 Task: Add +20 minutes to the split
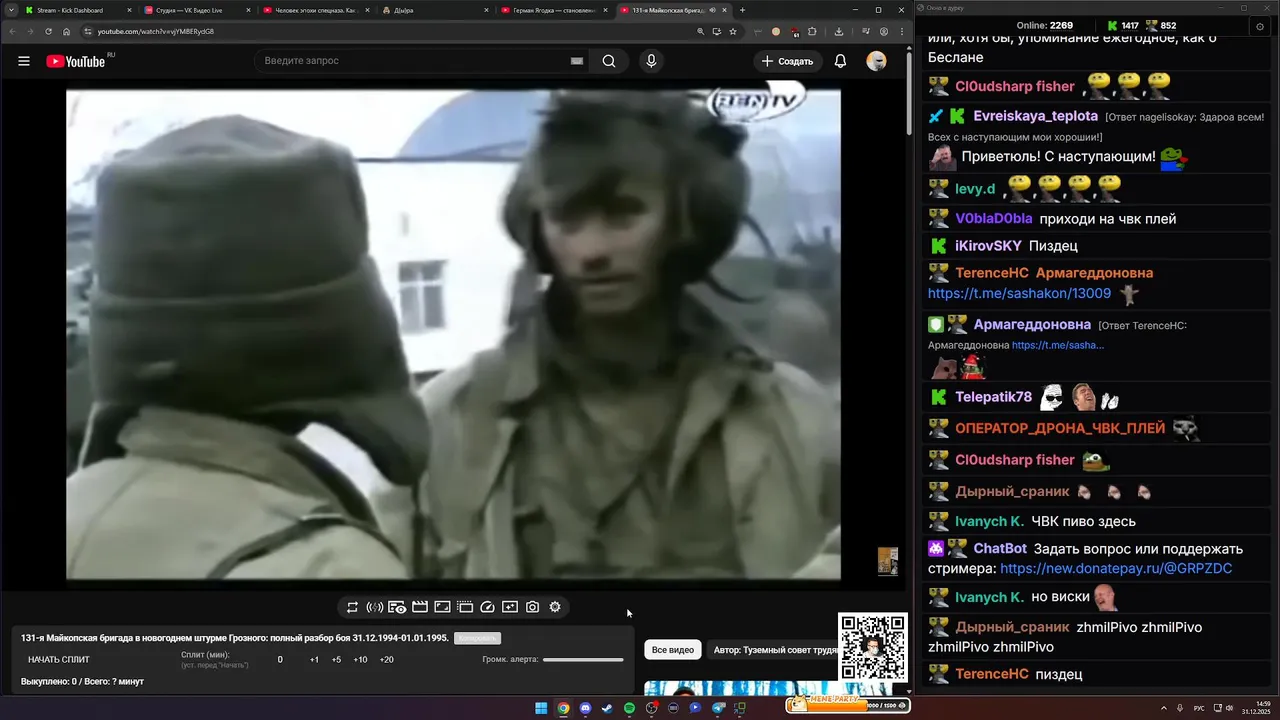[x=386, y=660]
